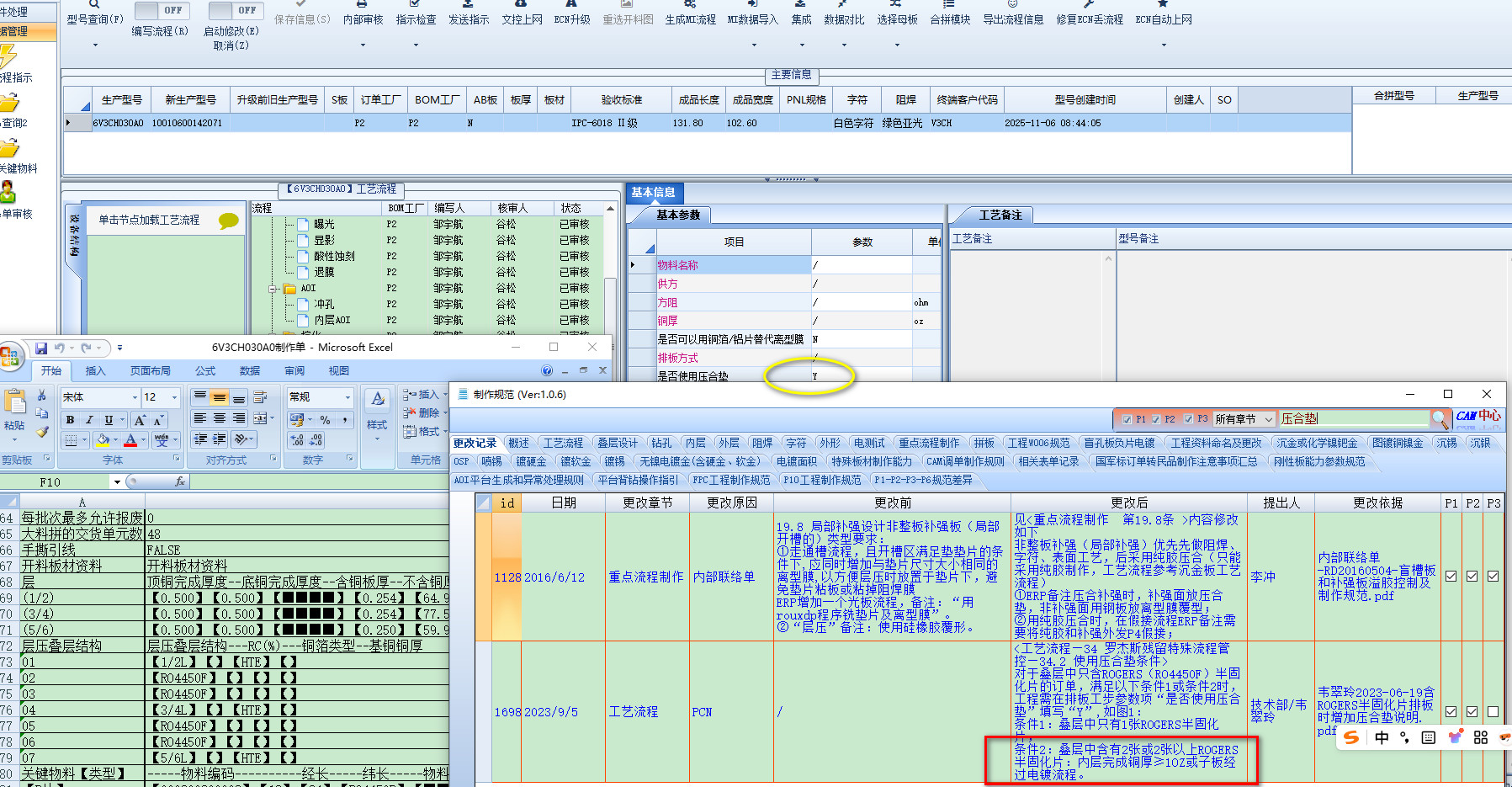Image resolution: width=1512 pixels, height=787 pixels.
Task: Toggle P3 checkbox for record id 1128
Action: tap(1493, 577)
